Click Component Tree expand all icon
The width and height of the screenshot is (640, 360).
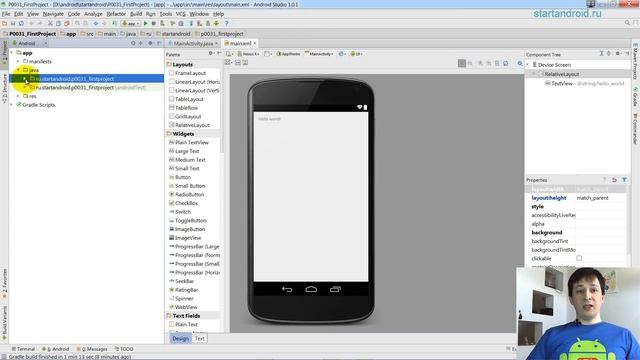click(601, 54)
